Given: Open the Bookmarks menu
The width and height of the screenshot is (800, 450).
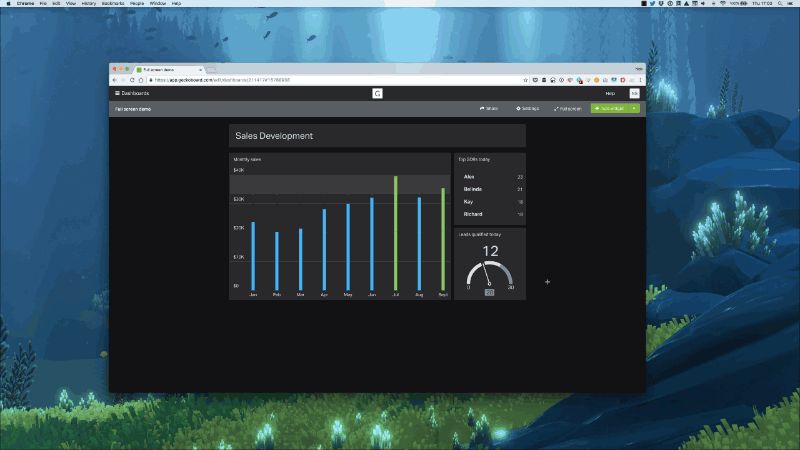Looking at the screenshot, I should (x=113, y=3).
